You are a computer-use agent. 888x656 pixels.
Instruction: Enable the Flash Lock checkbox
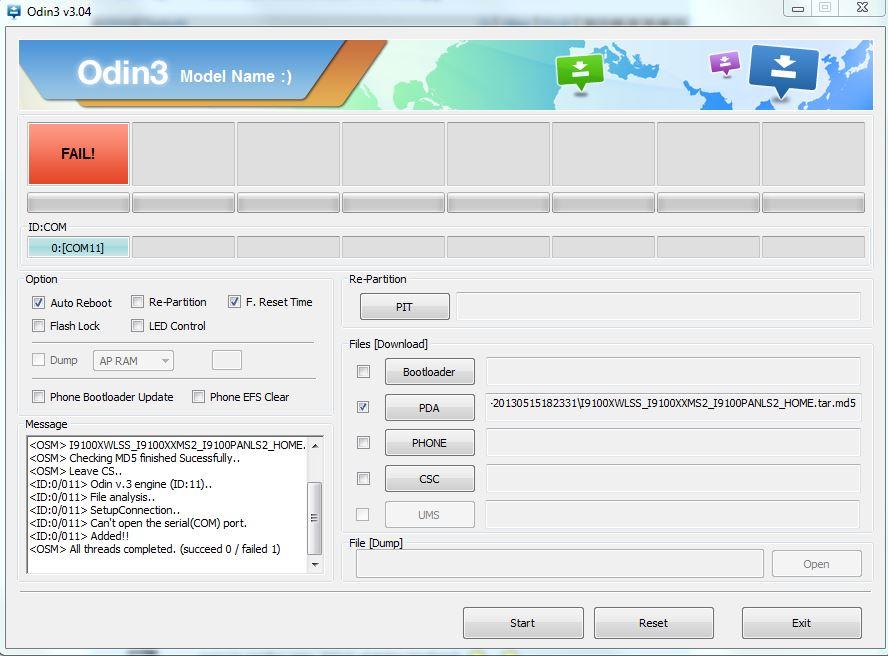click(38, 326)
